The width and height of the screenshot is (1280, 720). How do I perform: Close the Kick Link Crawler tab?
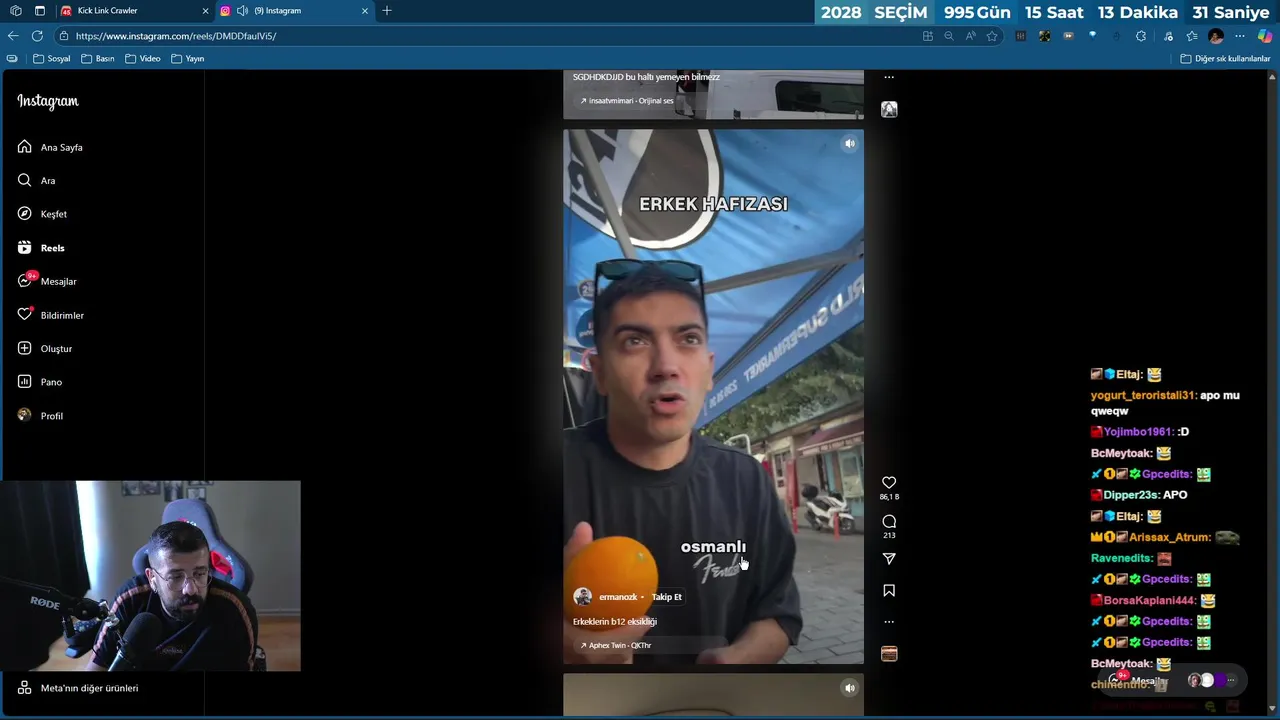pyautogui.click(x=205, y=11)
